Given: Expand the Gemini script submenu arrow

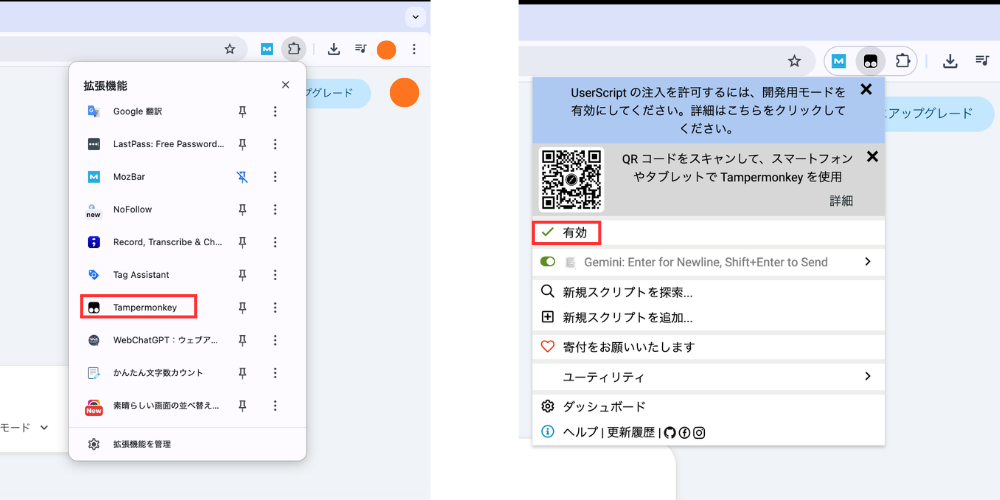Looking at the screenshot, I should [x=867, y=262].
